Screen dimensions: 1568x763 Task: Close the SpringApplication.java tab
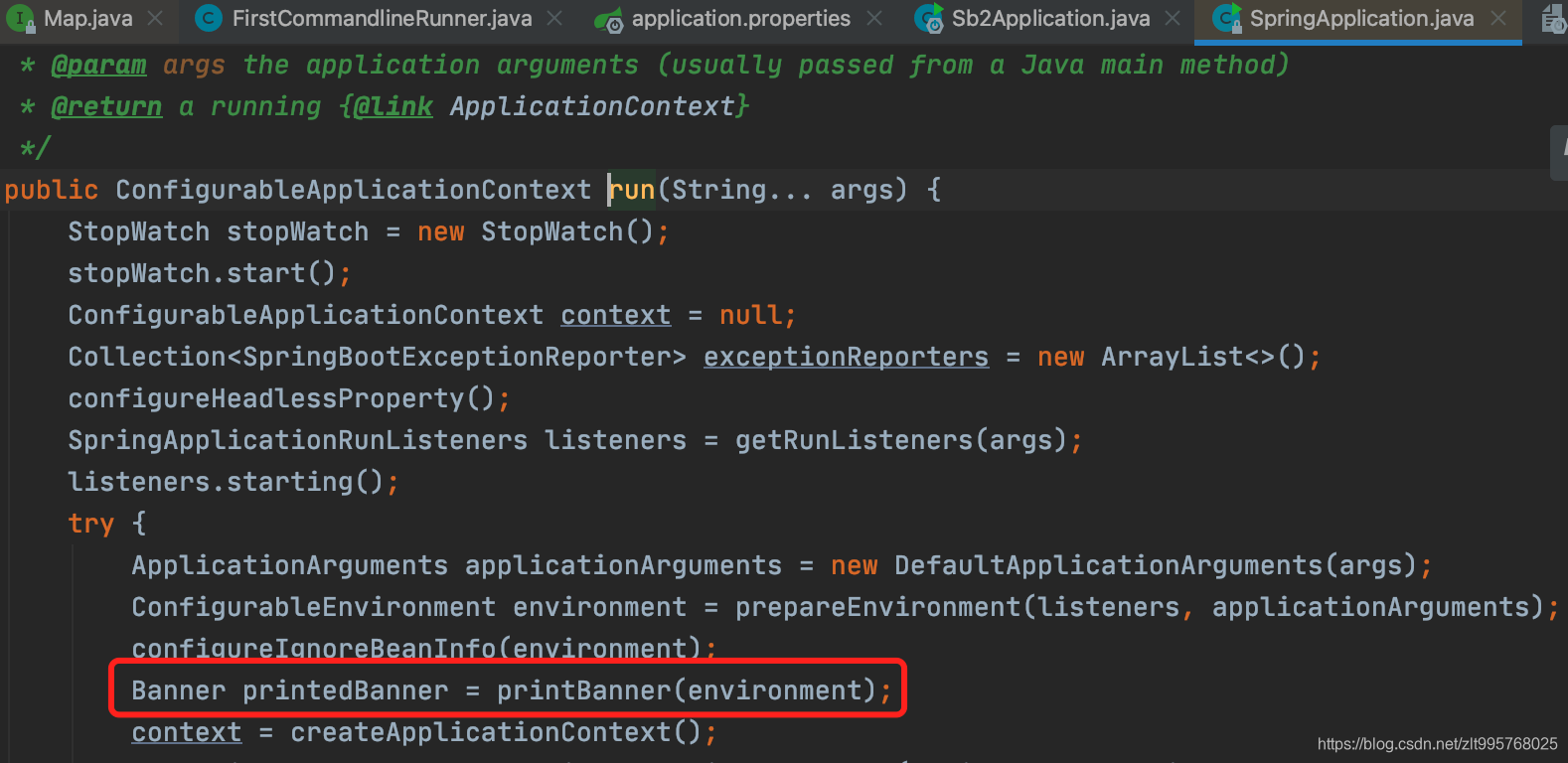(1498, 18)
